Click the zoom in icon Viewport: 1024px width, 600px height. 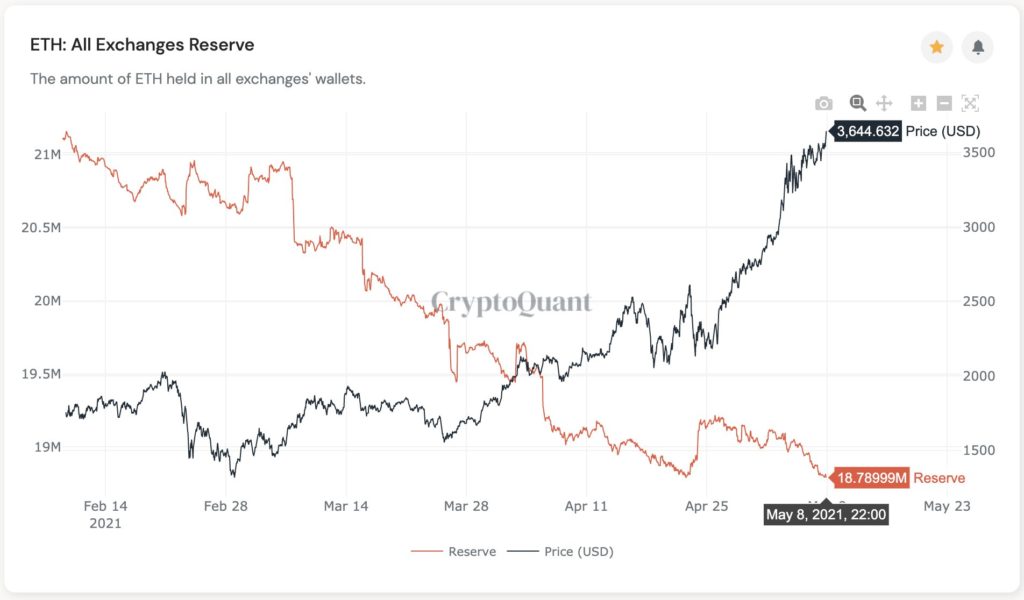click(917, 103)
